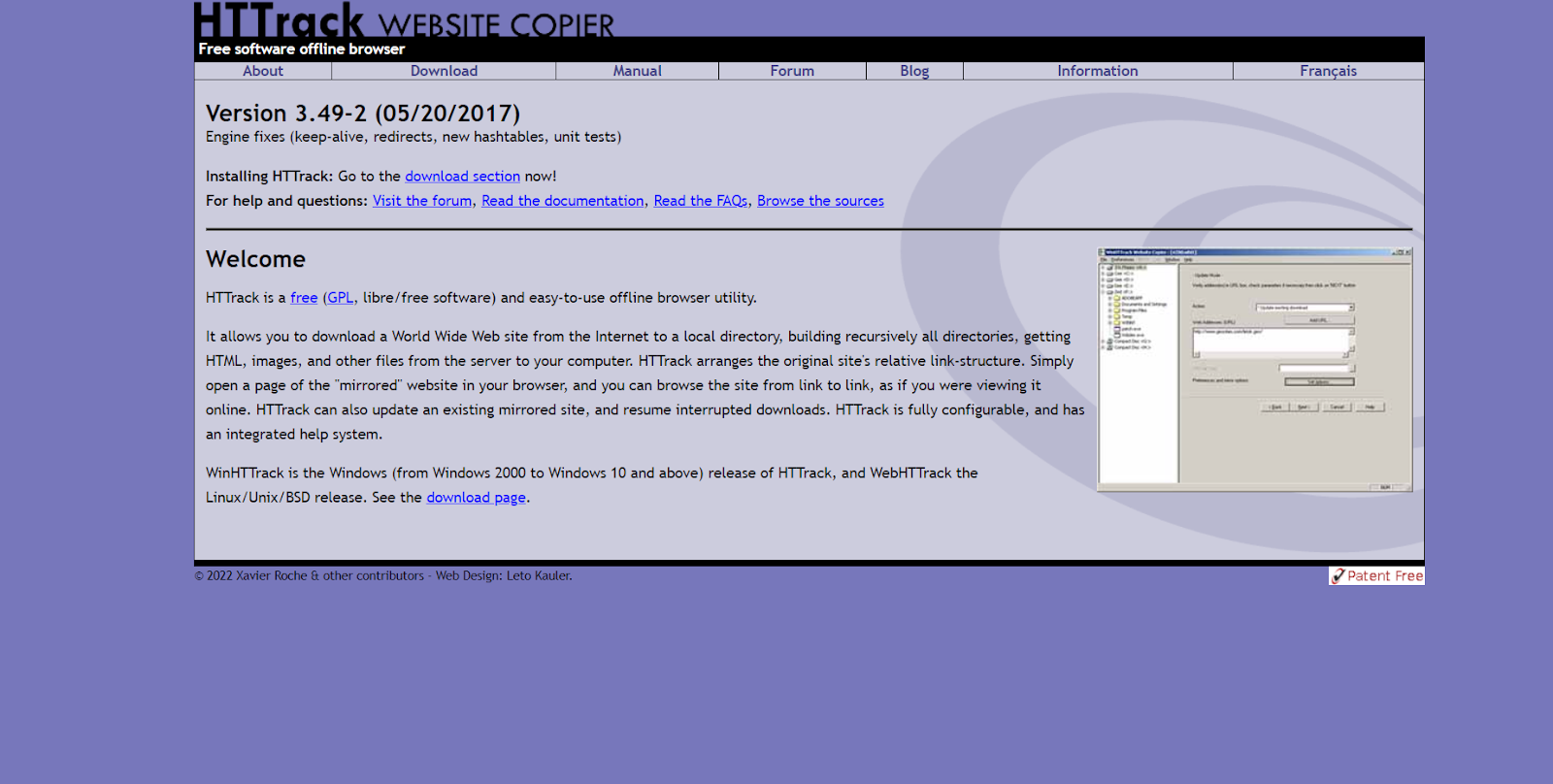
Task: Go to the Download nav tab
Action: coord(444,71)
